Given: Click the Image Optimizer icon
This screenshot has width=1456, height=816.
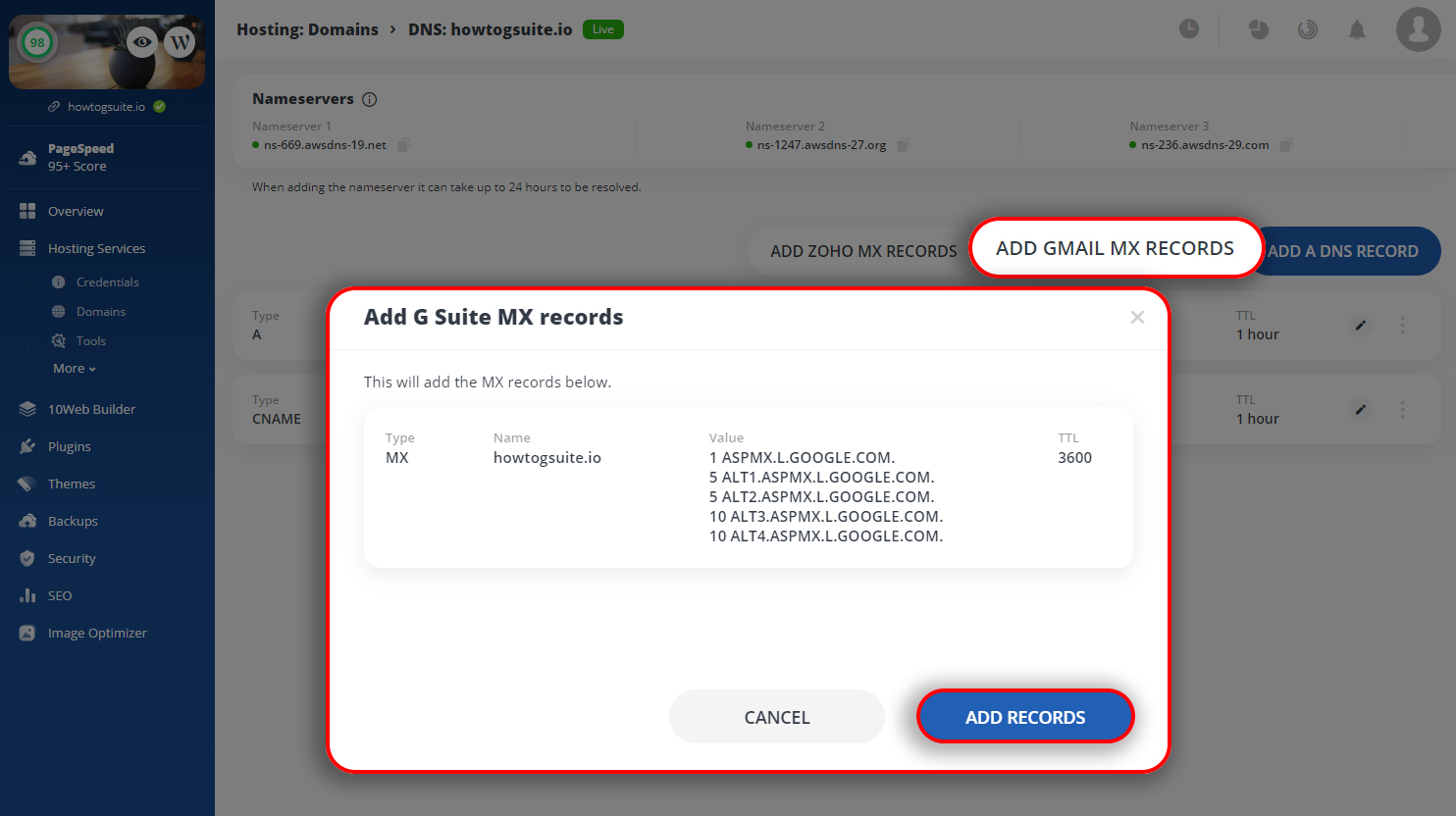Looking at the screenshot, I should pyautogui.click(x=27, y=633).
